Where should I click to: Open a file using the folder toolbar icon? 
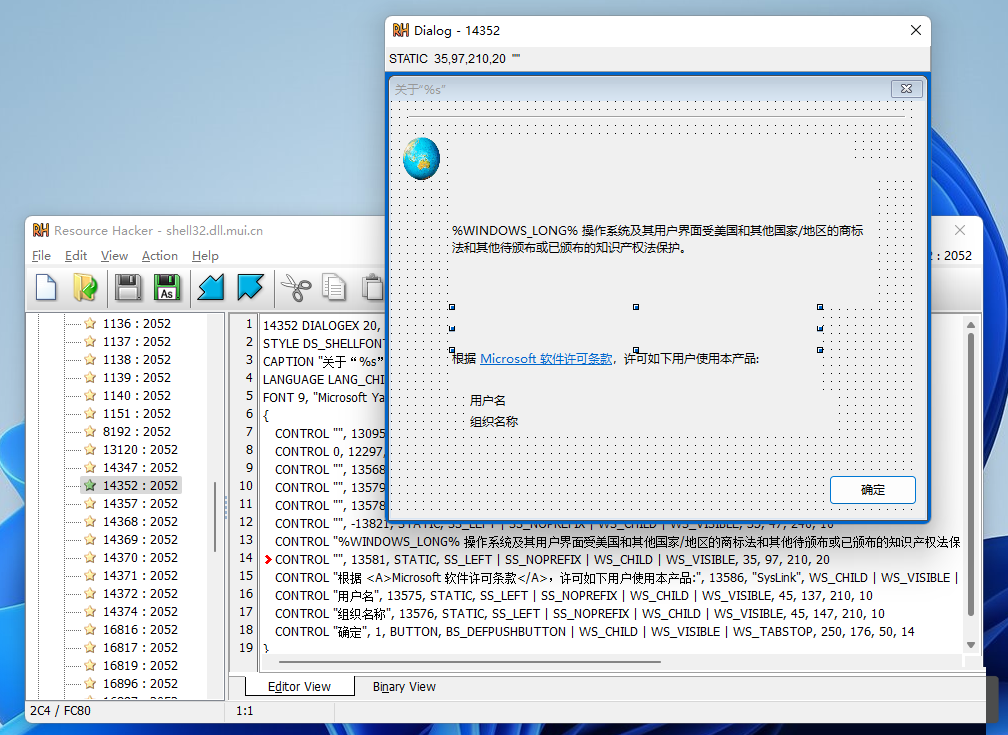pos(85,289)
